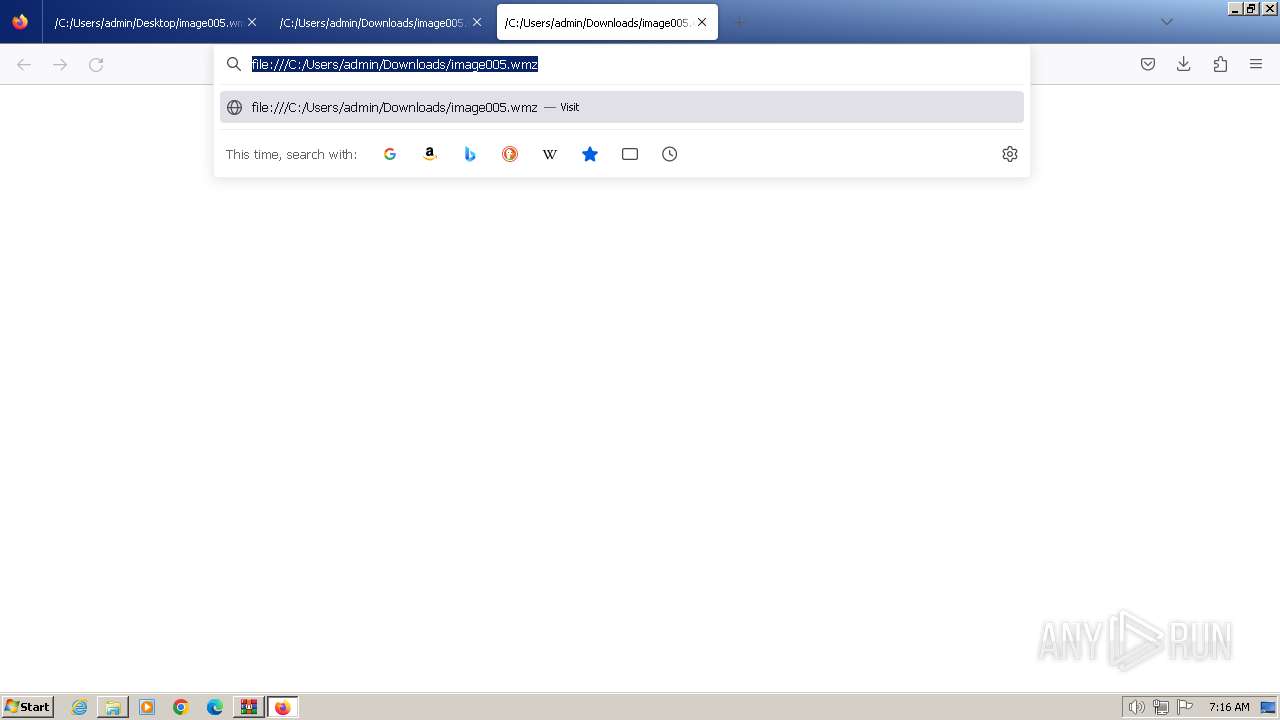This screenshot has width=1280, height=720.
Task: Open Firefox application hamburger menu
Action: [x=1256, y=64]
